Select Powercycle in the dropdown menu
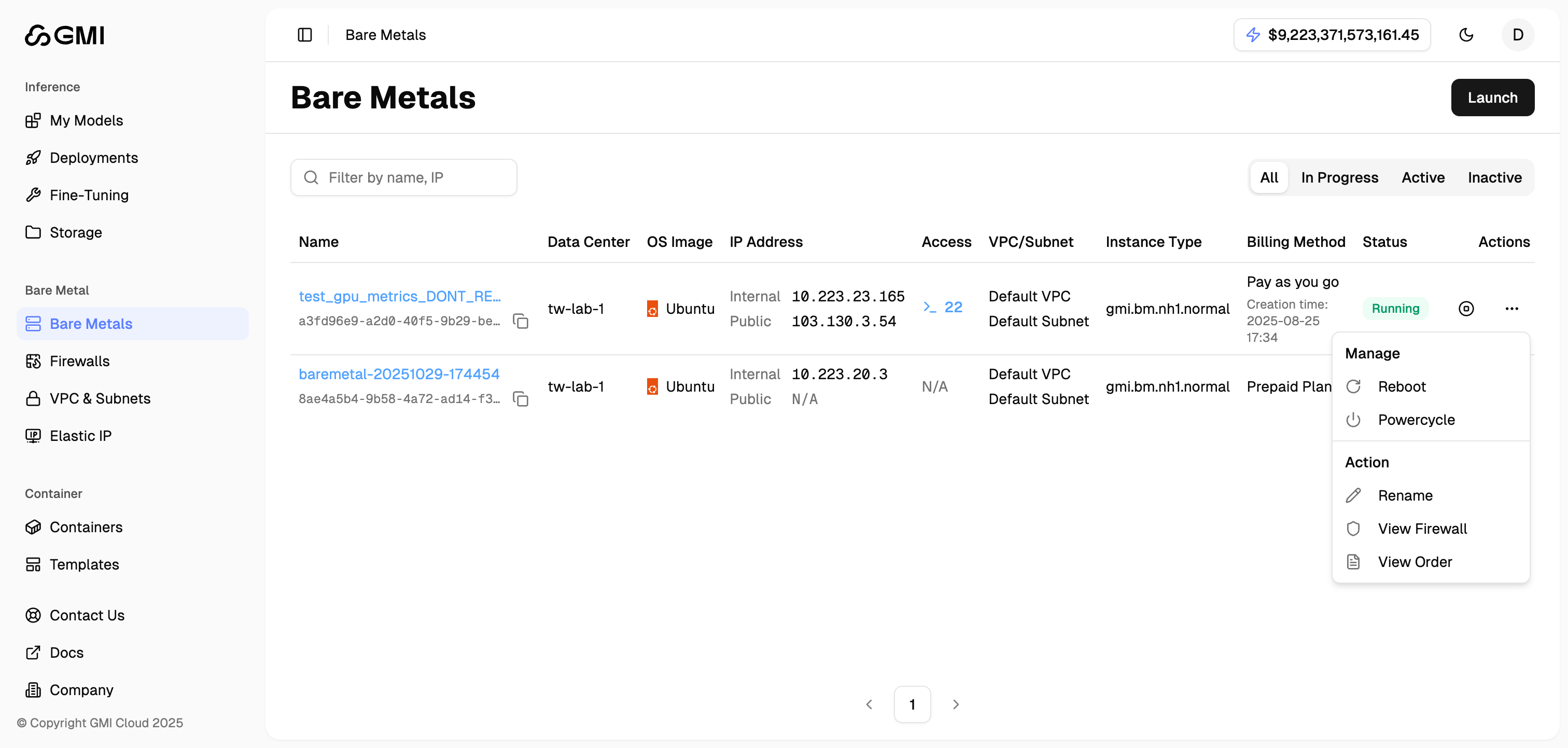Screen dimensions: 1568x748 (1416, 420)
